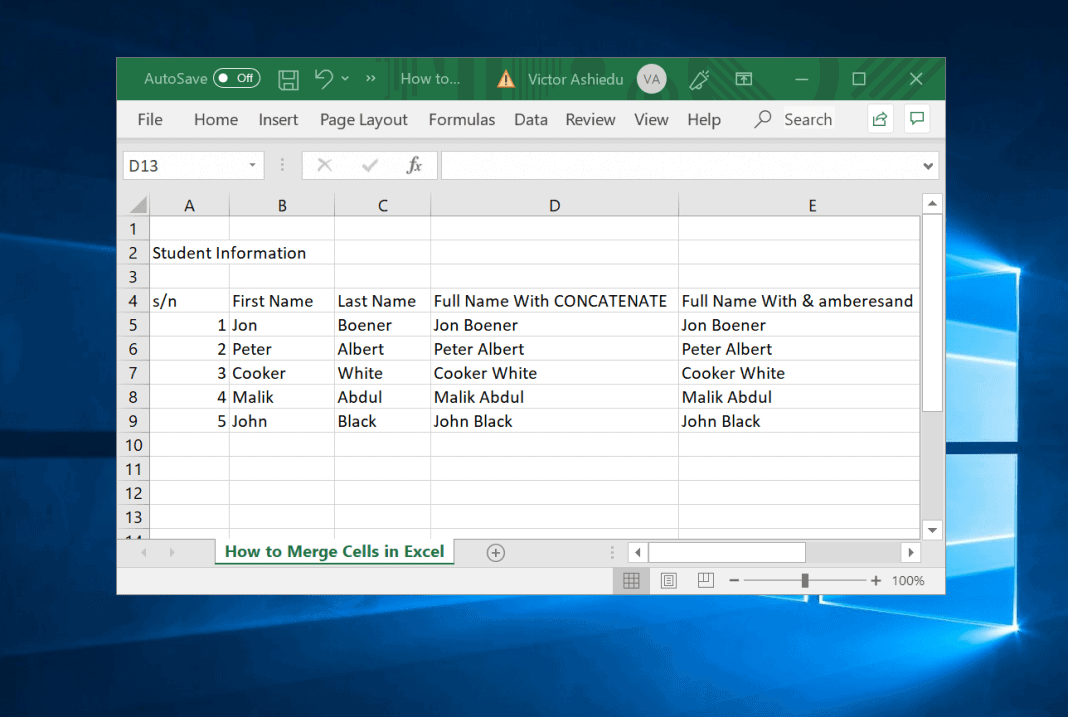
Task: Switch to the Data ribbon tab
Action: (530, 119)
